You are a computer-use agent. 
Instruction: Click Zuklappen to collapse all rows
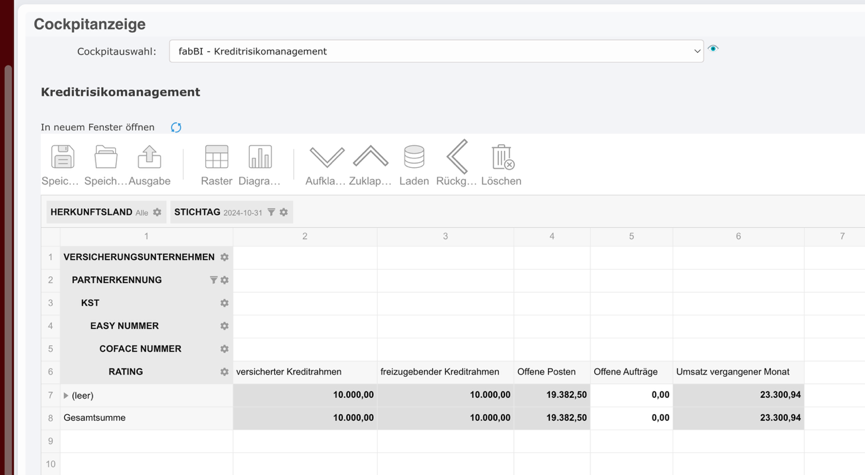pyautogui.click(x=370, y=157)
